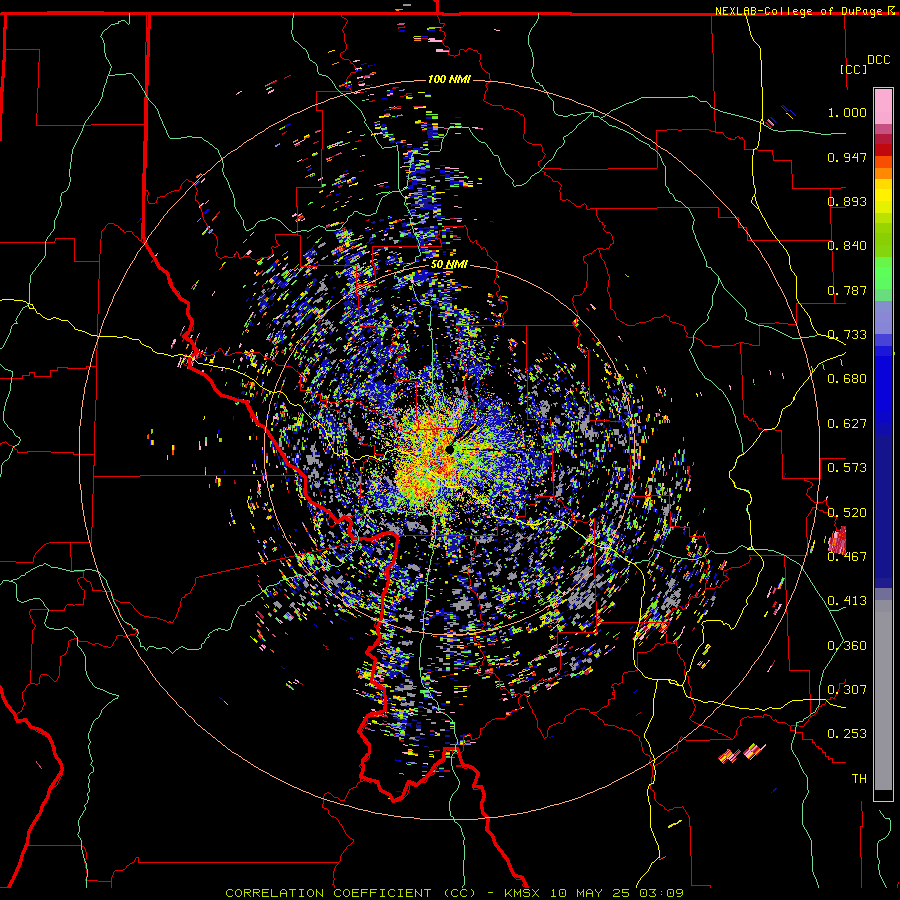Click the 0.733 scale value
The height and width of the screenshot is (900, 900).
847,335
